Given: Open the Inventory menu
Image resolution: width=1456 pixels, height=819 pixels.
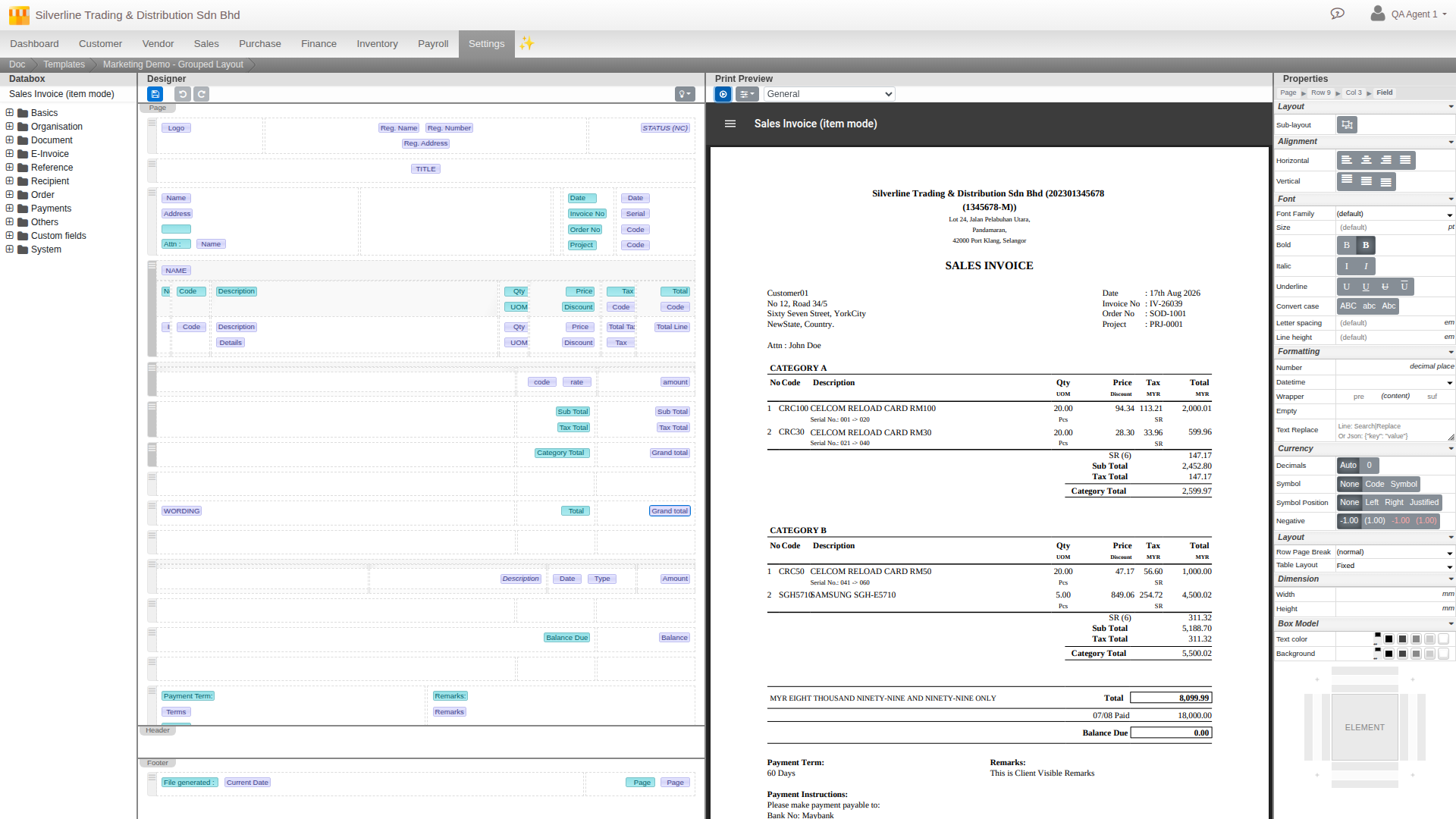Looking at the screenshot, I should click(x=377, y=44).
